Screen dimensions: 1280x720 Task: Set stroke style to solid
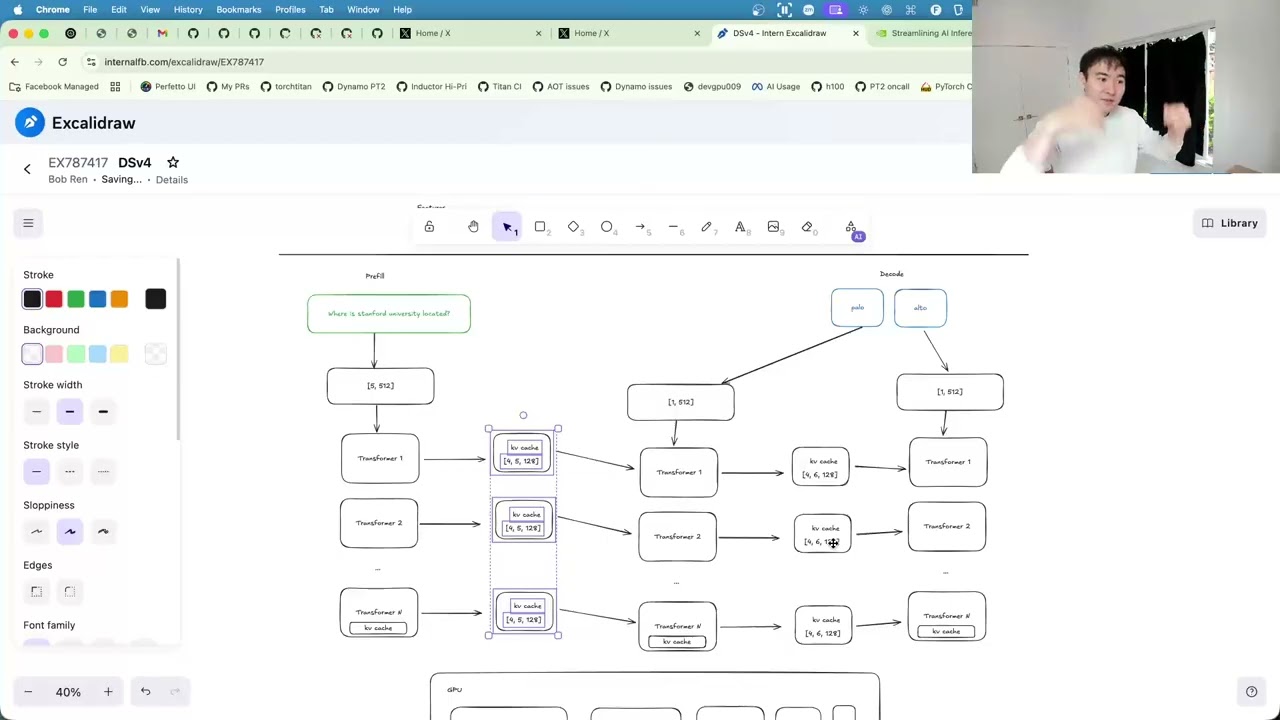pos(37,472)
